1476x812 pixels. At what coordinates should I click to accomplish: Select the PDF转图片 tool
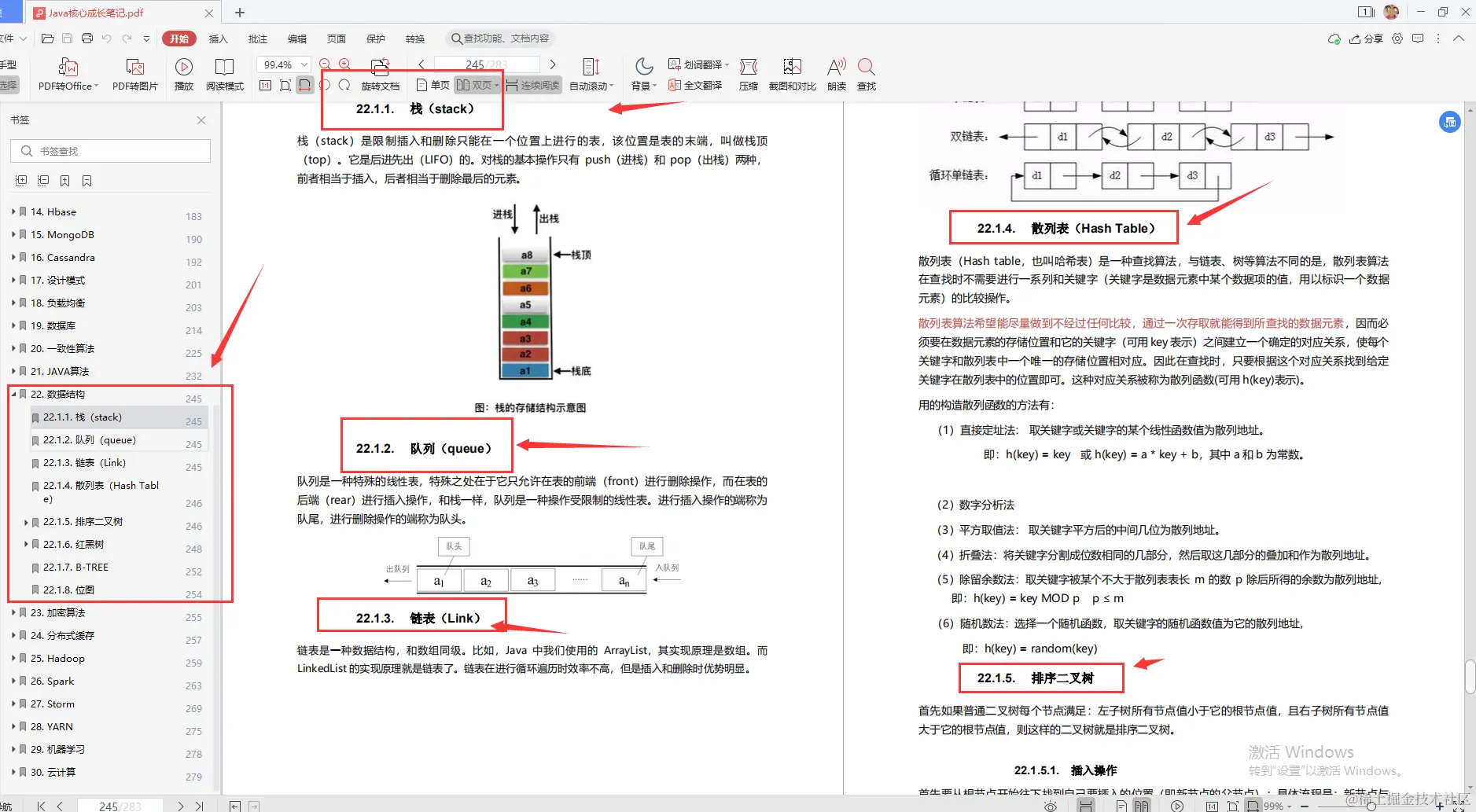point(134,75)
